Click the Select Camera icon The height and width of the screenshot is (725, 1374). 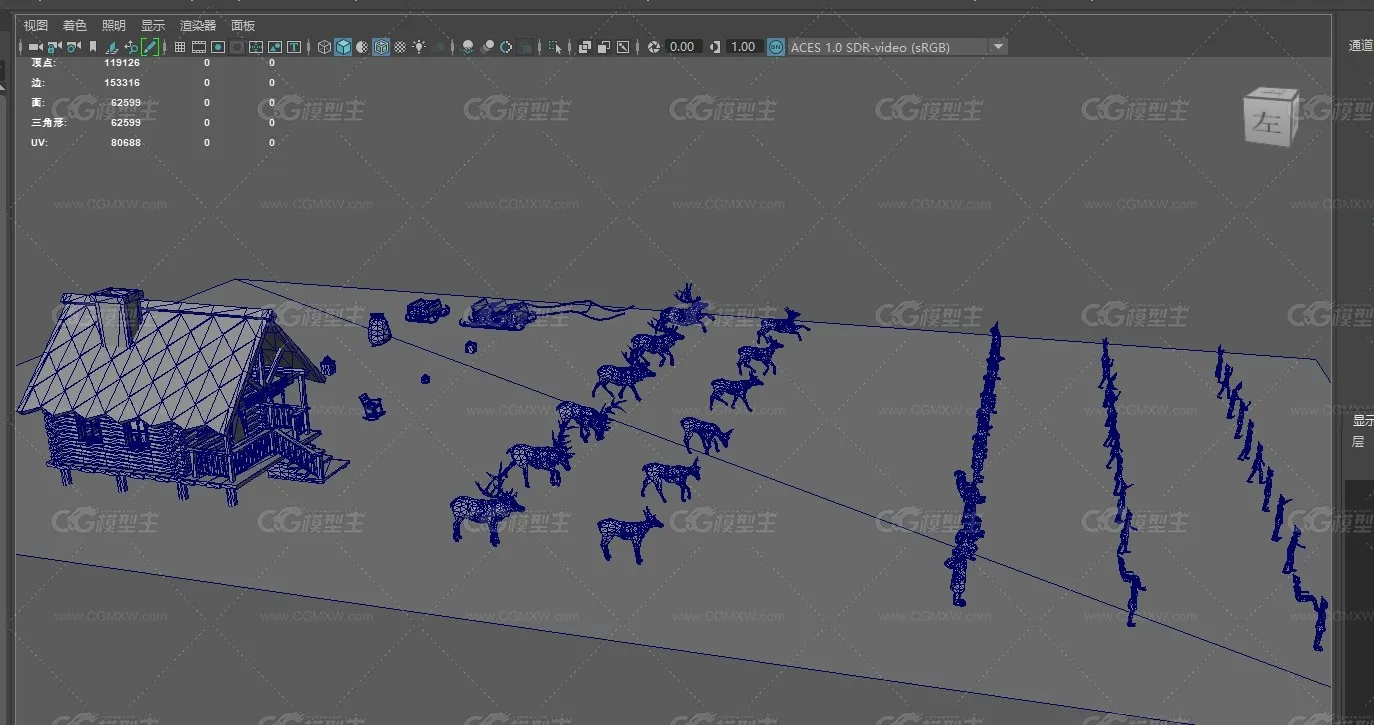pyautogui.click(x=35, y=47)
